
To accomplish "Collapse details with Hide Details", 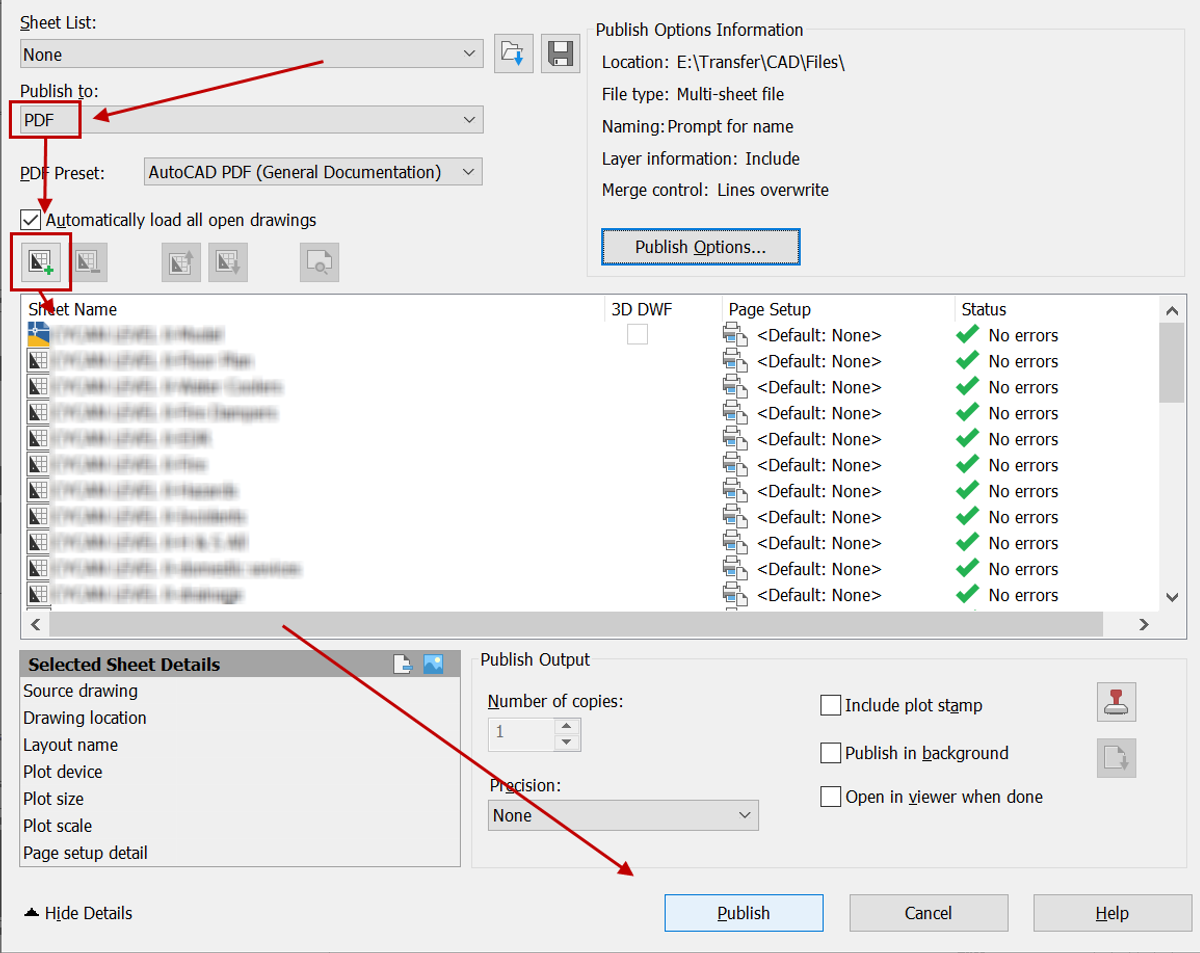I will (77, 913).
